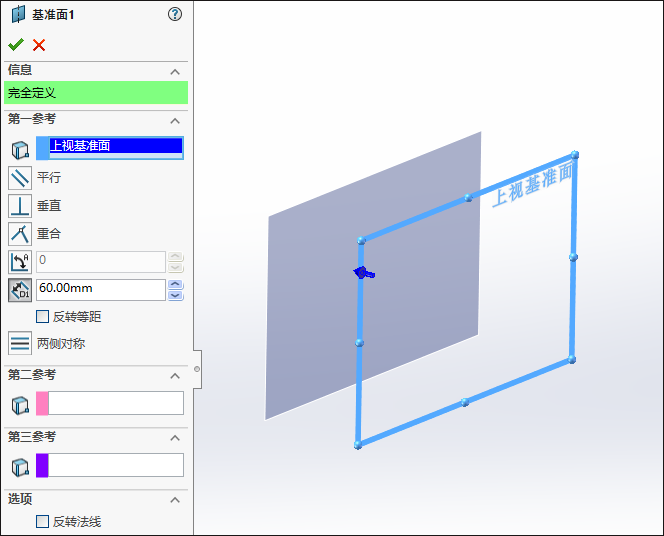Decrease the angle value stepper
The image size is (664, 536).
pyautogui.click(x=176, y=268)
